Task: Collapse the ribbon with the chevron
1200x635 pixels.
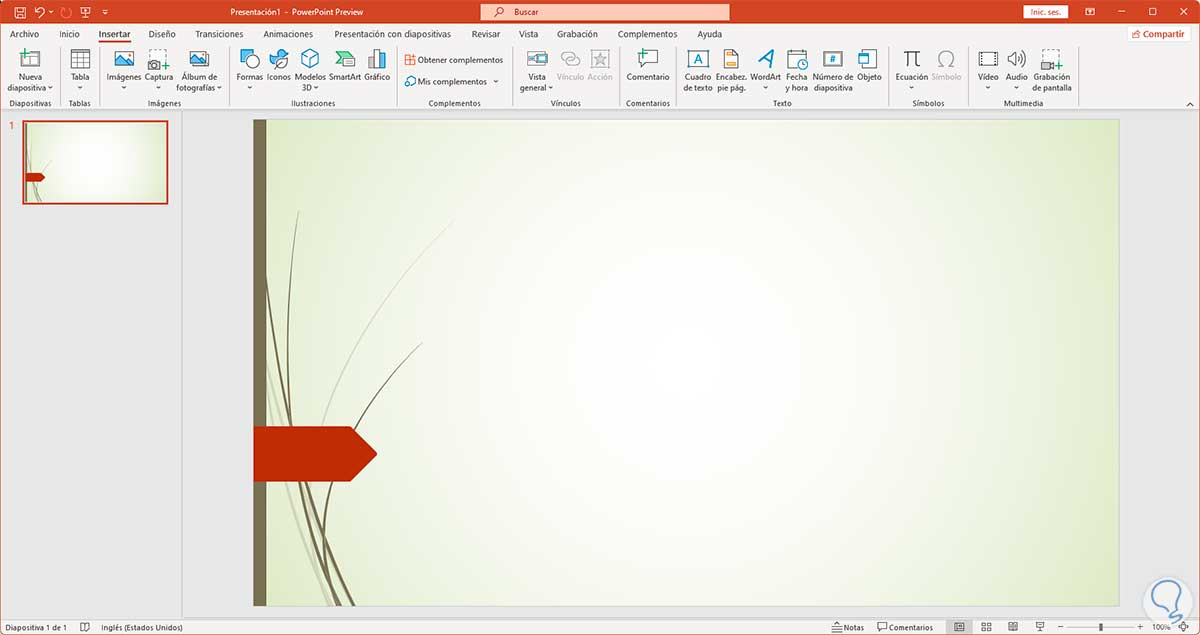Action: [x=1189, y=103]
